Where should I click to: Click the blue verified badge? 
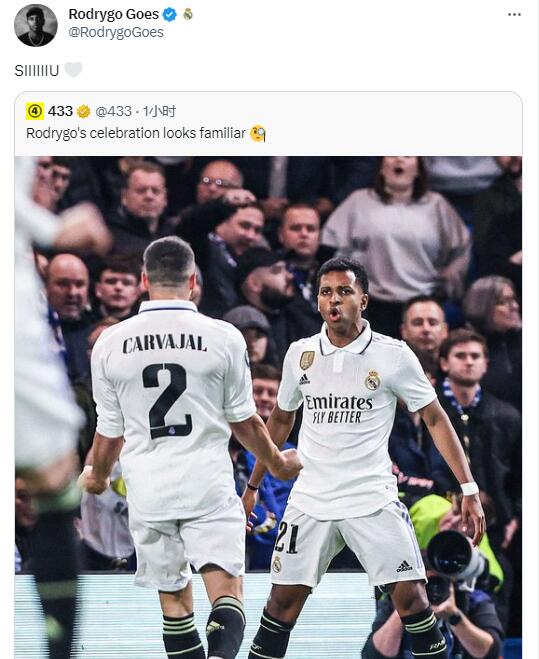(170, 15)
